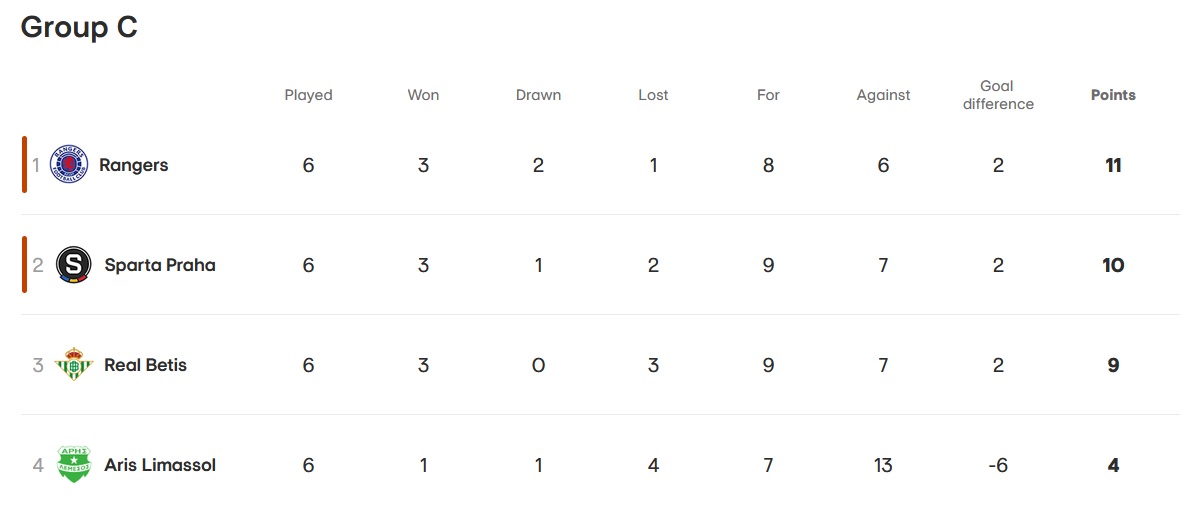Click the Played column header
The width and height of the screenshot is (1181, 511).
pos(308,96)
